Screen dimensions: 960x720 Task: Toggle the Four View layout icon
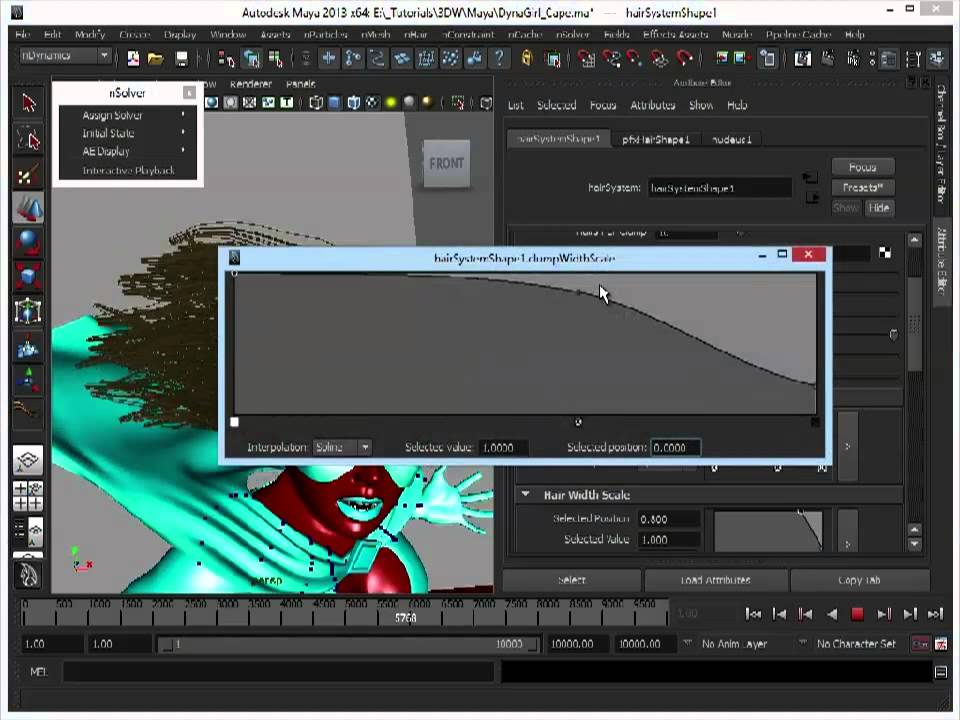[28, 495]
